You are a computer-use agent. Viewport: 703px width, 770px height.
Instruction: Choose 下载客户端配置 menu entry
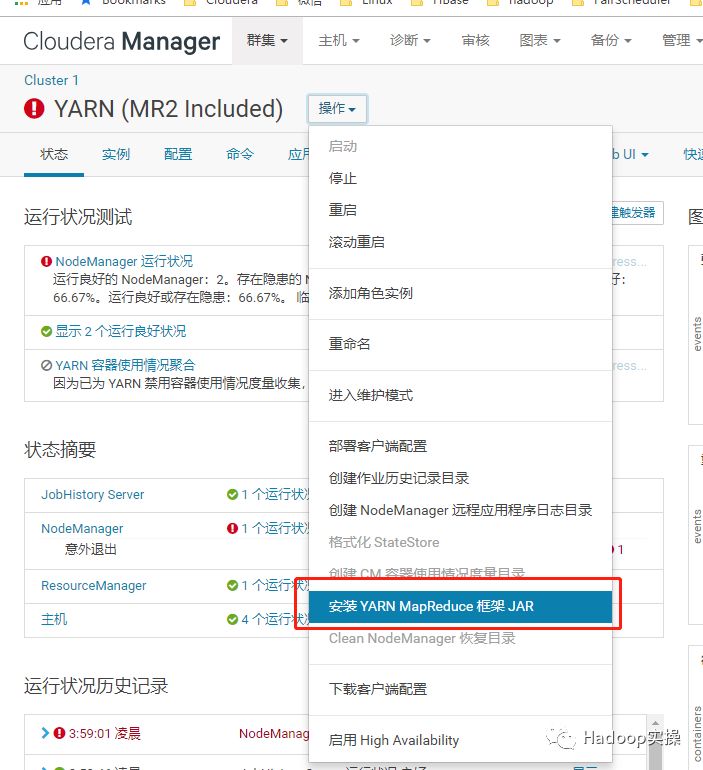tap(460, 689)
